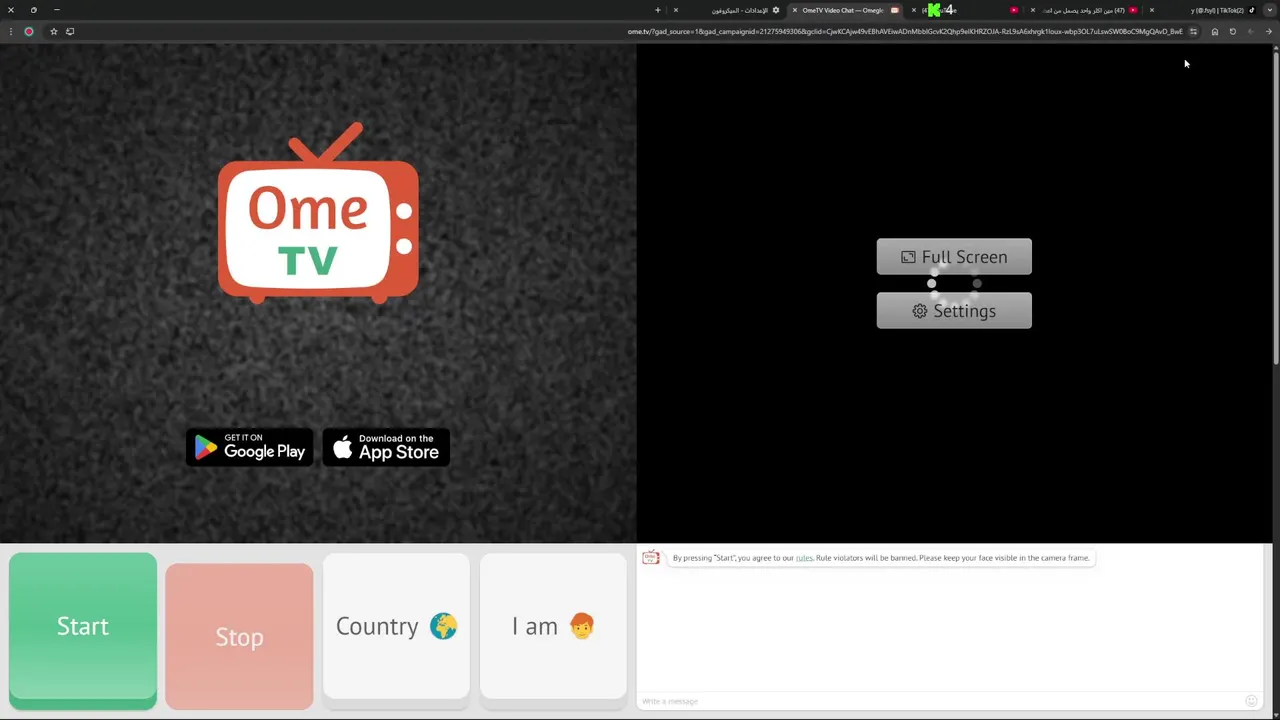Switch to the الإعدادات الميكروفون settings tab
This screenshot has height=720, width=1280.
coord(730,10)
